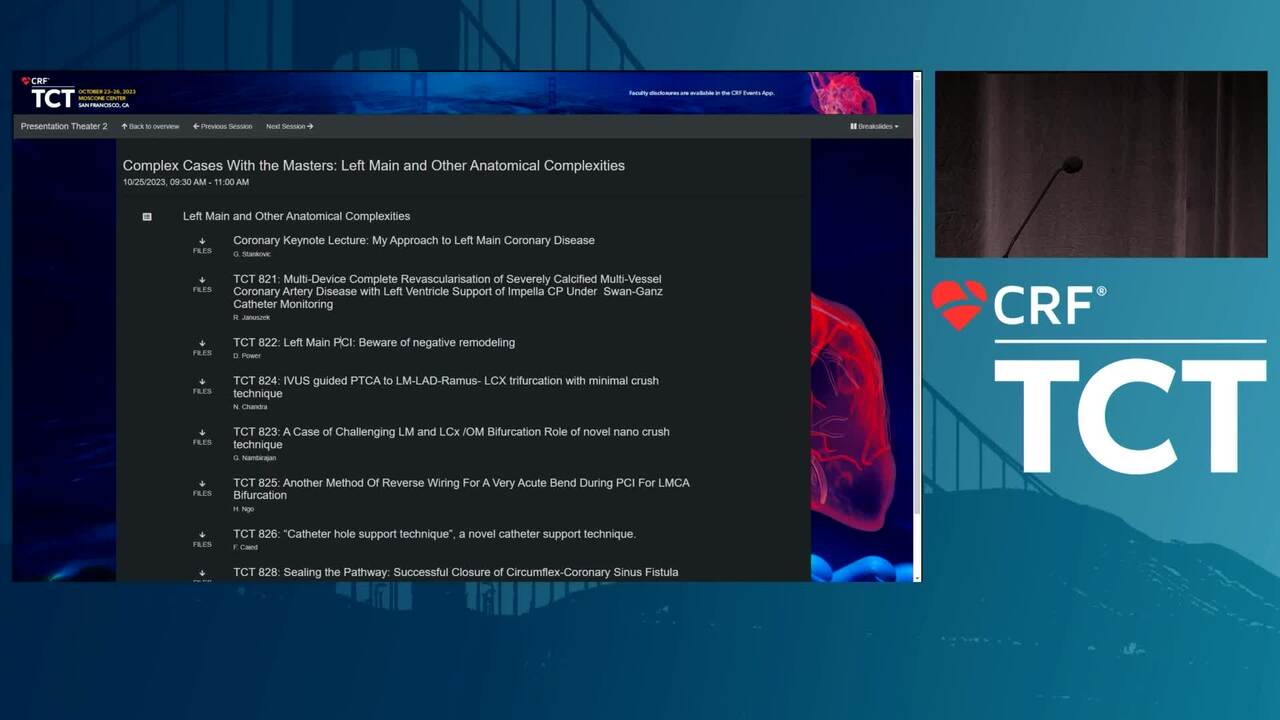Open TCT 824 IVUS guided PTCA title
The image size is (1280, 720).
pos(446,387)
